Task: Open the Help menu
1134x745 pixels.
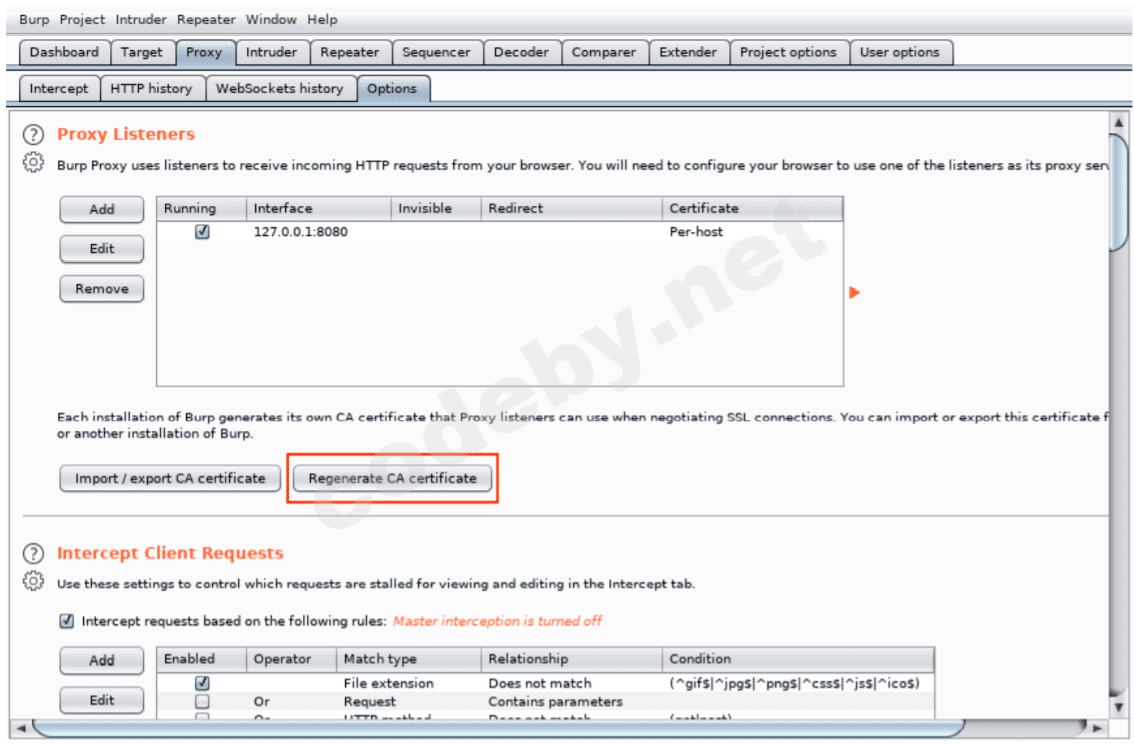Action: 323,20
